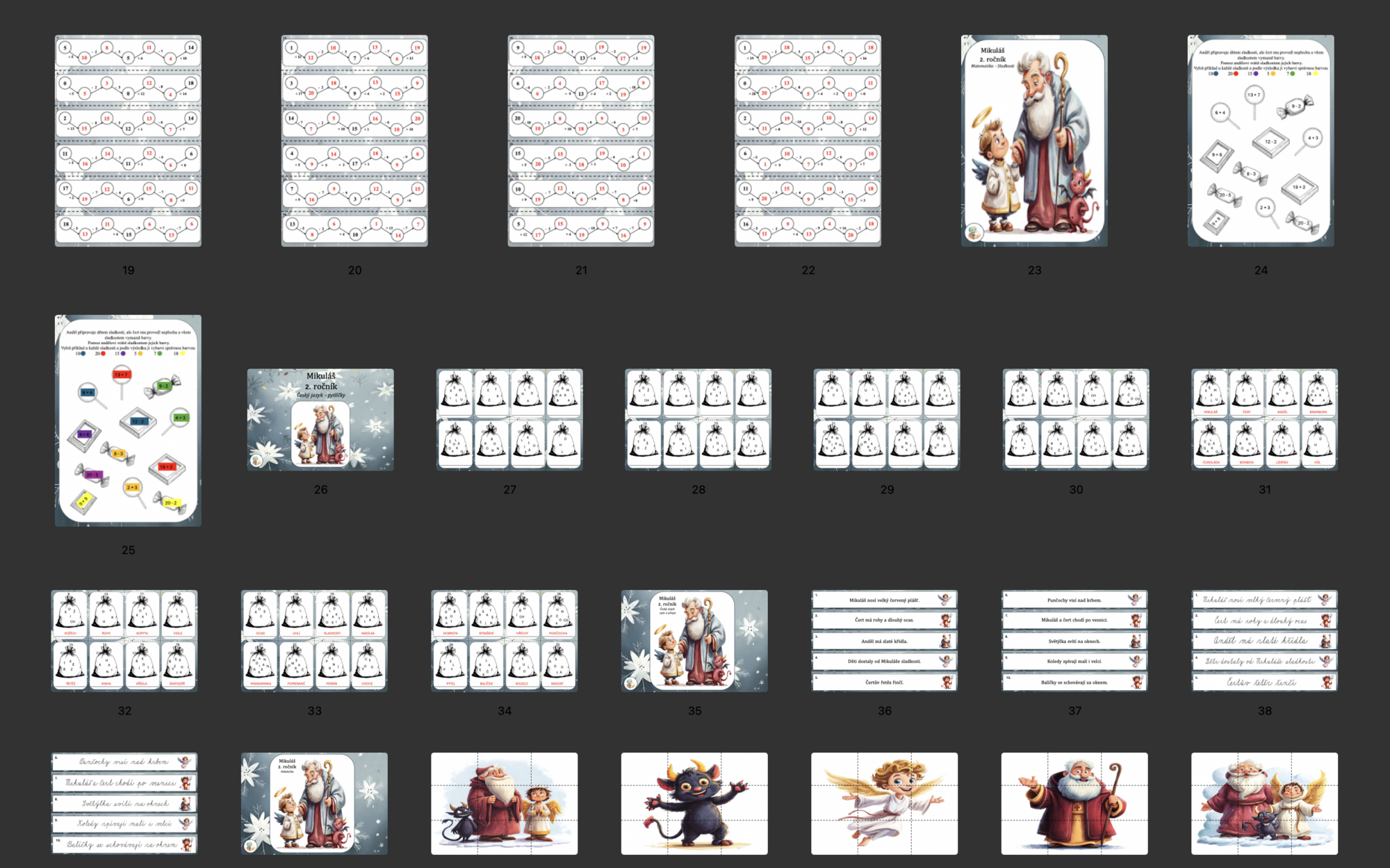This screenshot has height=868, width=1390.
Task: Select page 21 number chains thumbnail
Action: point(581,140)
